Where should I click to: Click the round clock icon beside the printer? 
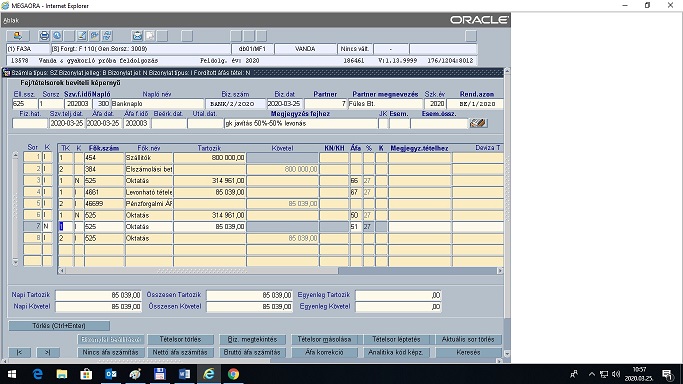(57, 36)
